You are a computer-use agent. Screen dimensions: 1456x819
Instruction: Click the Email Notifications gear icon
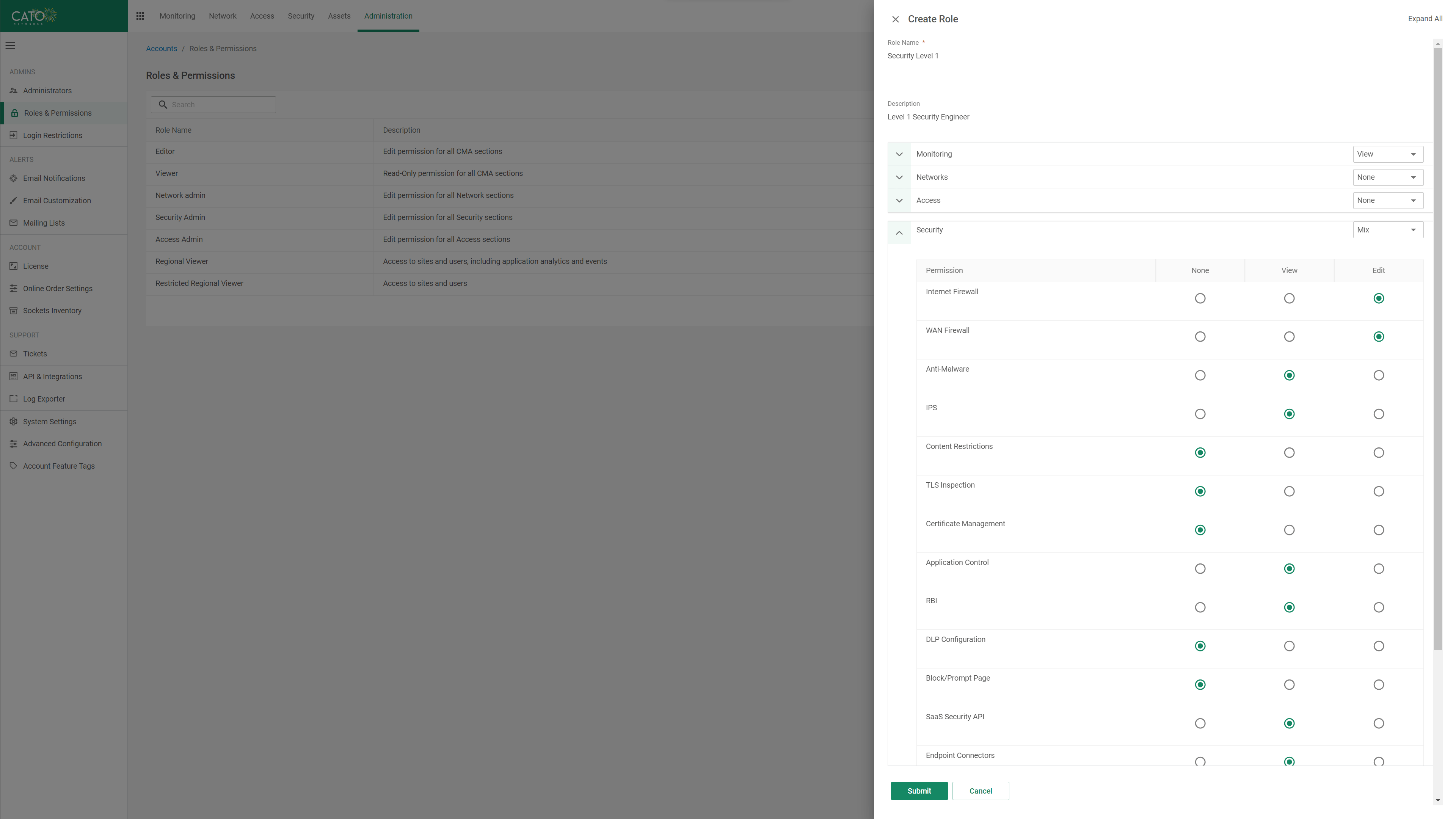click(x=14, y=178)
